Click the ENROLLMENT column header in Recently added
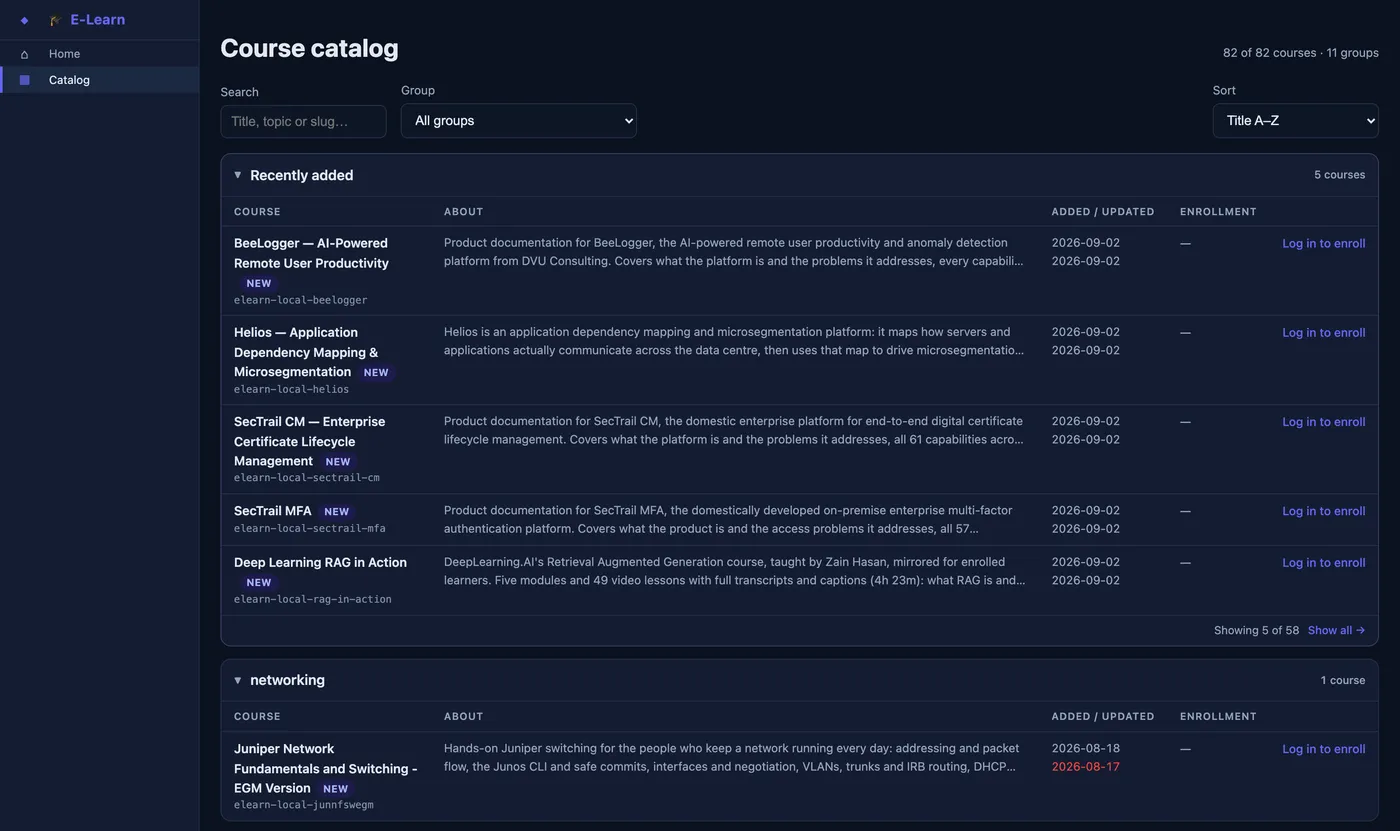 tap(1218, 212)
